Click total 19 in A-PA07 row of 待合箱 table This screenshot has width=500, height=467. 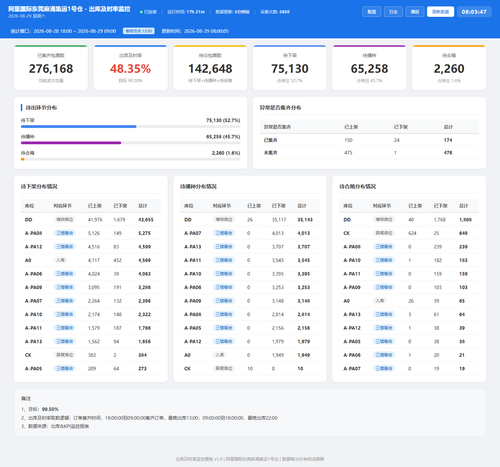click(x=462, y=369)
